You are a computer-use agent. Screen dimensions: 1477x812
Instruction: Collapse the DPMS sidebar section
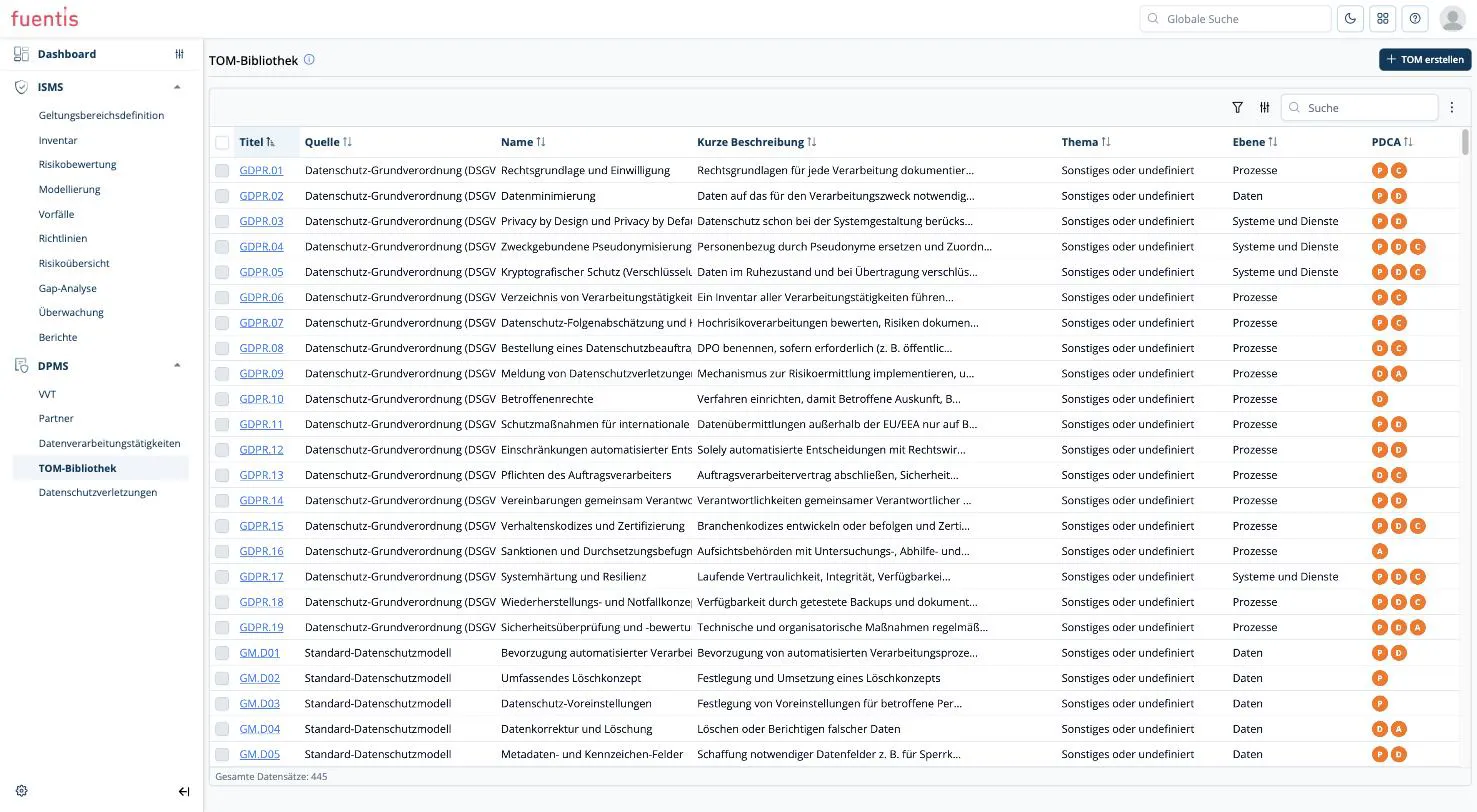[x=177, y=366]
